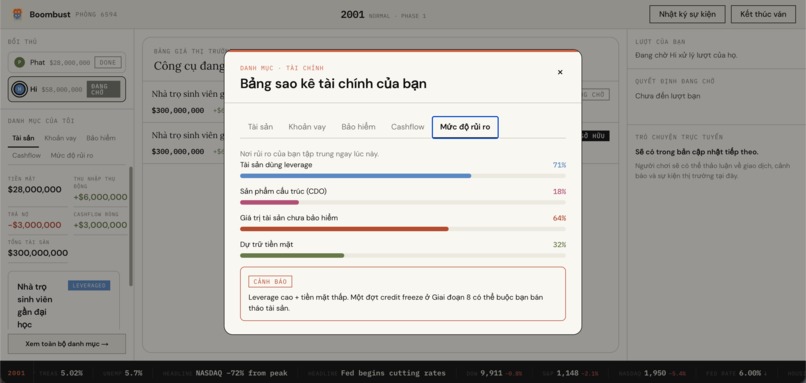Image resolution: width=806 pixels, height=383 pixels.
Task: Click the Bảng sao kê tài chính của bạn title
Action: coord(333,83)
